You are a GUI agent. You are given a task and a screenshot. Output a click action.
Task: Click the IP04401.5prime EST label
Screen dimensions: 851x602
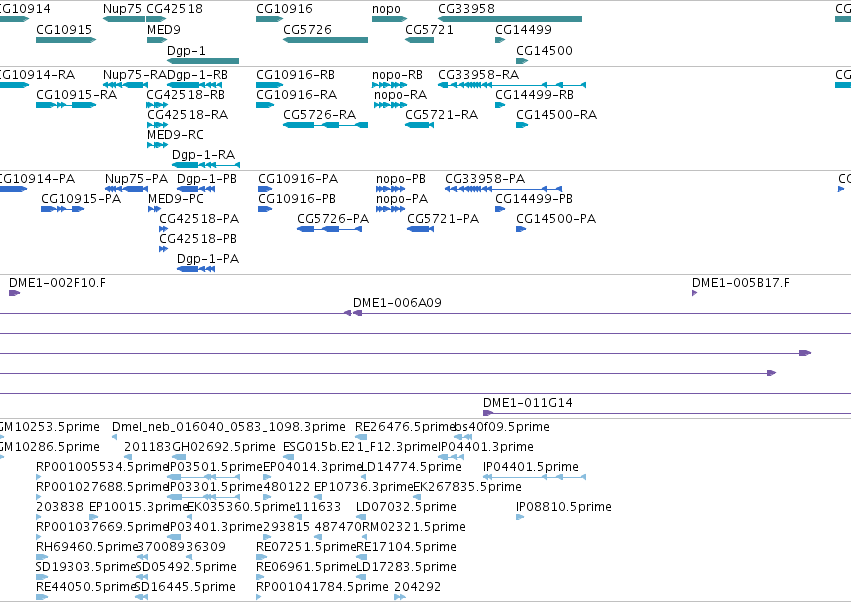click(x=531, y=467)
